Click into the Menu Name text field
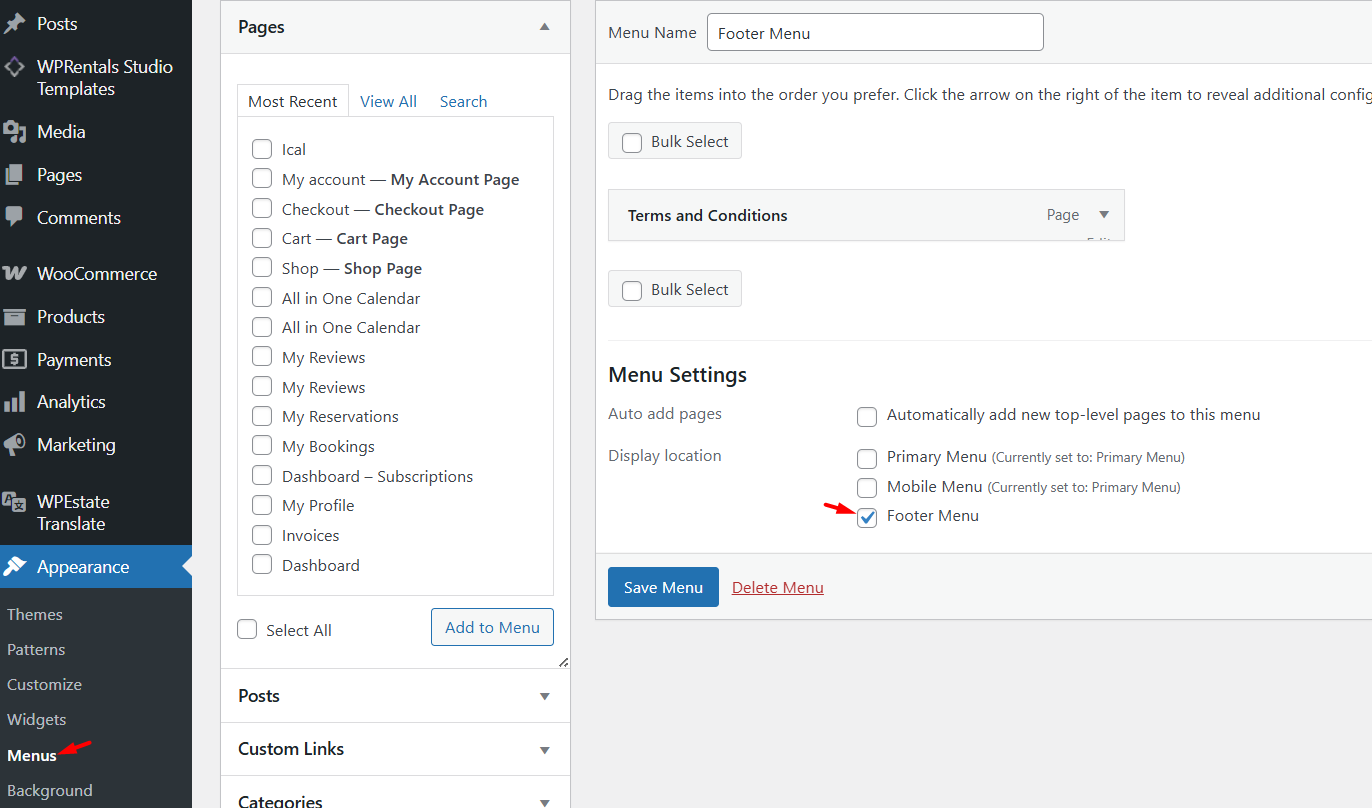The width and height of the screenshot is (1372, 808). [875, 33]
